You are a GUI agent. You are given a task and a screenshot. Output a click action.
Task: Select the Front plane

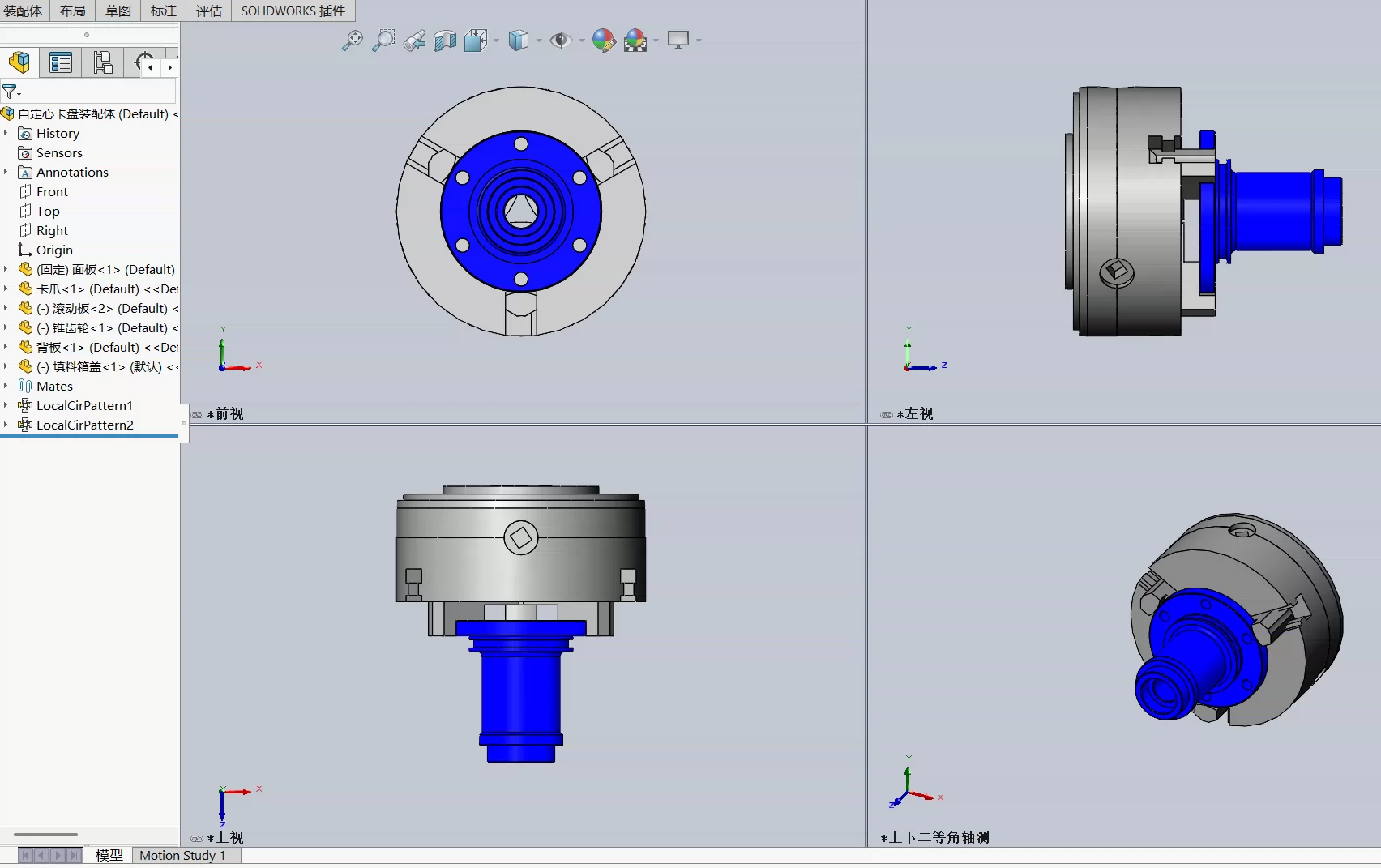point(44,191)
